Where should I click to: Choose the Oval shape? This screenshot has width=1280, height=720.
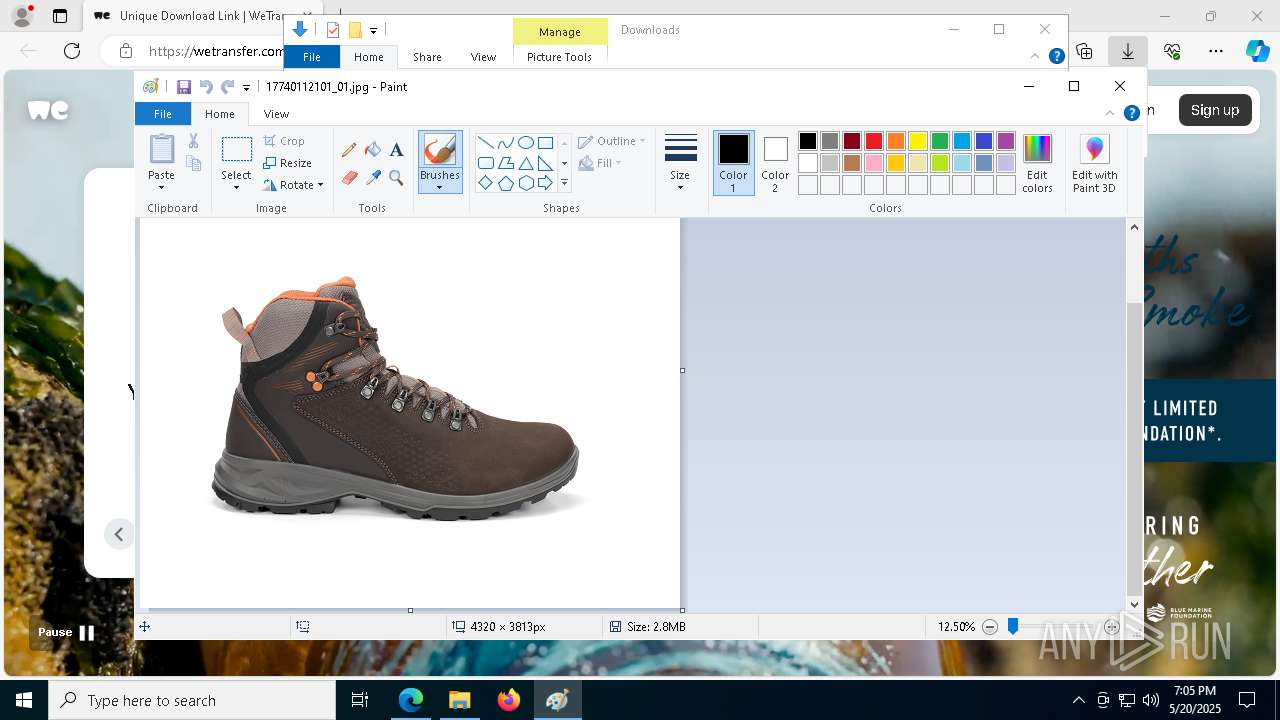(525, 142)
